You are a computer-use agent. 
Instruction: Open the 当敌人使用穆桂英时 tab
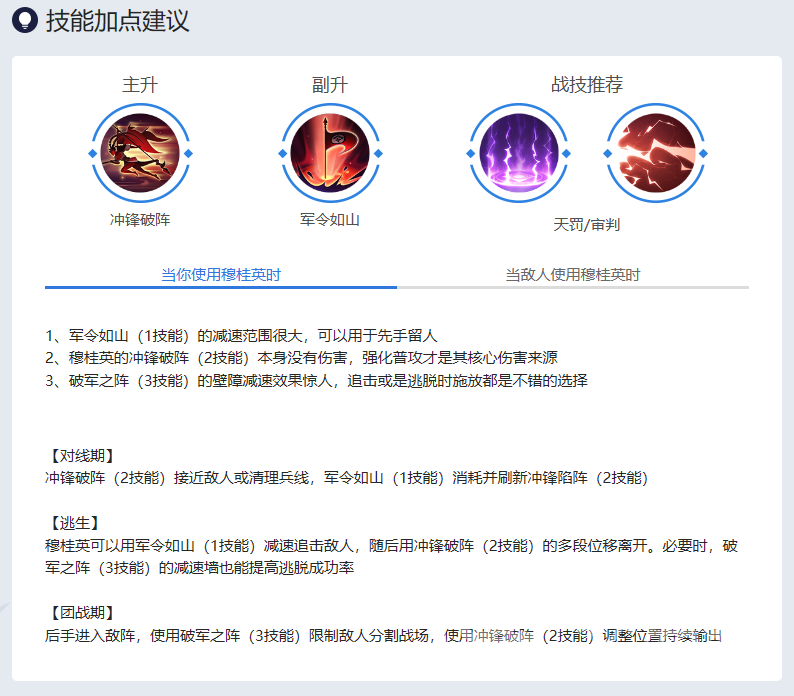point(572,274)
